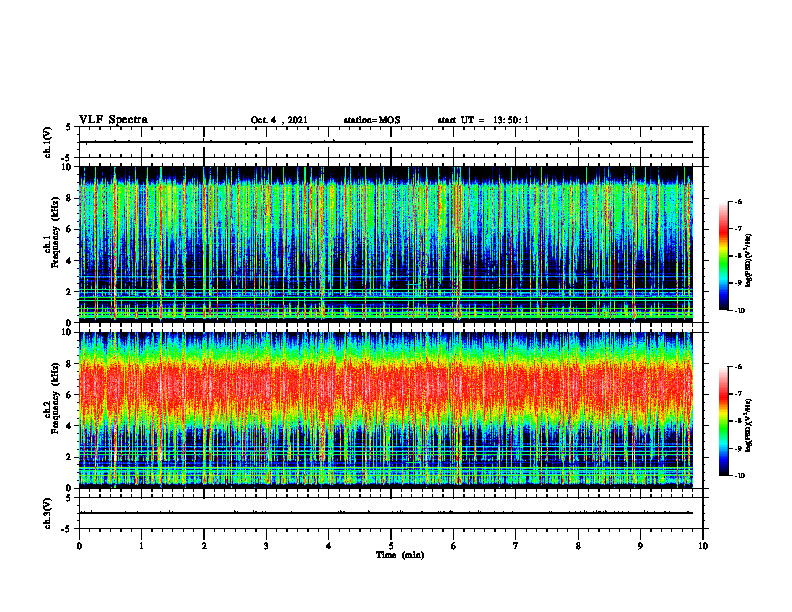Click the ch.1 color bar log(PSD) label
This screenshot has height=612, width=792.
click(749, 260)
